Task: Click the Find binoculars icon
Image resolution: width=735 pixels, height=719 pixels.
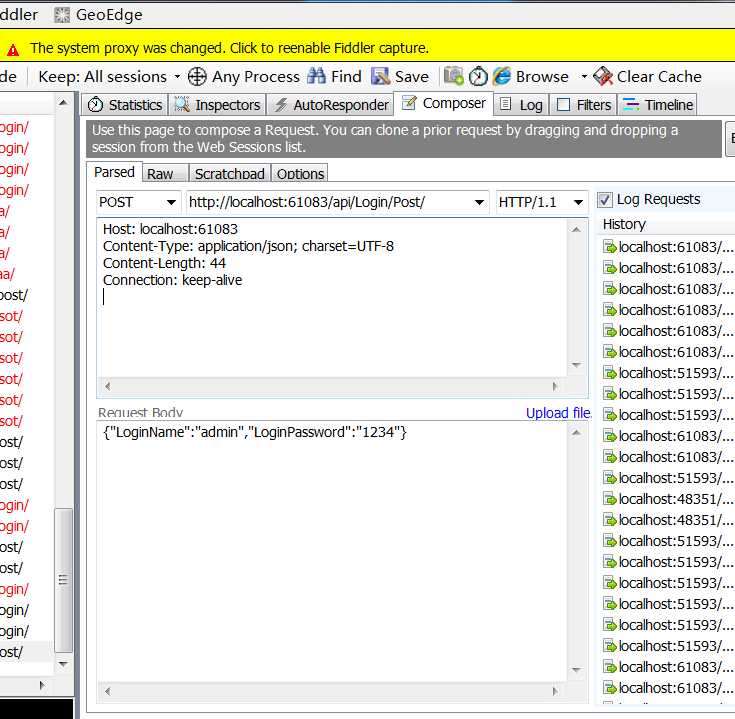Action: (316, 76)
